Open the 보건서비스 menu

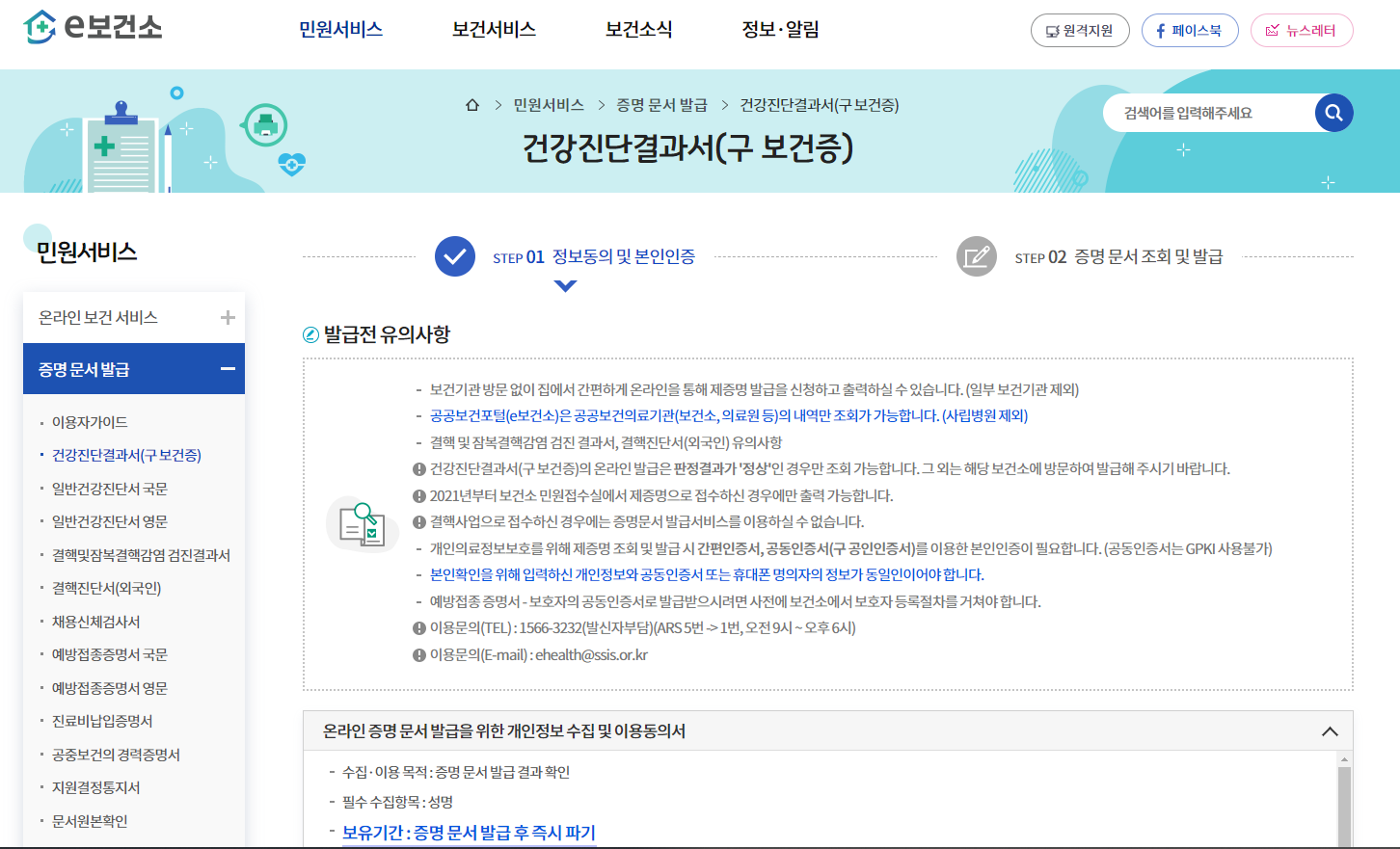click(x=492, y=30)
